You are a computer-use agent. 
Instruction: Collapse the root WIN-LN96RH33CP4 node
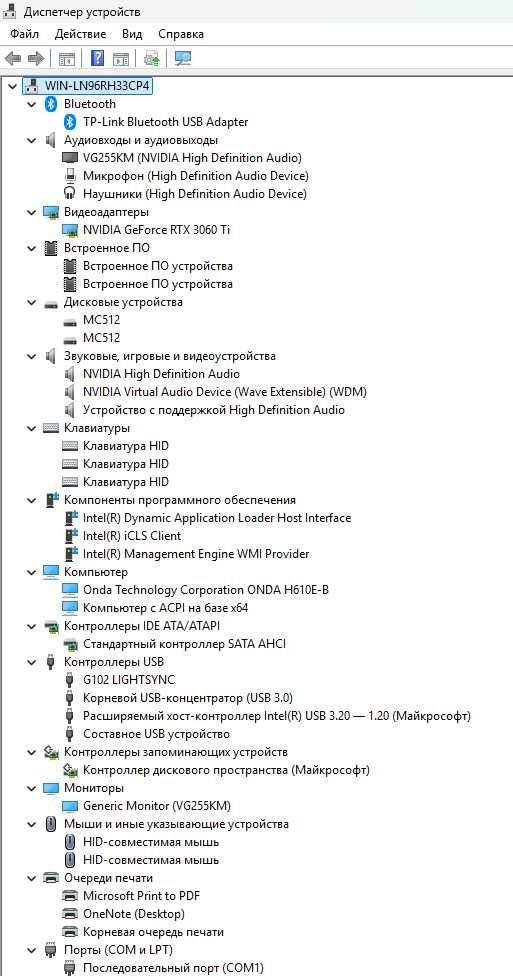12,86
